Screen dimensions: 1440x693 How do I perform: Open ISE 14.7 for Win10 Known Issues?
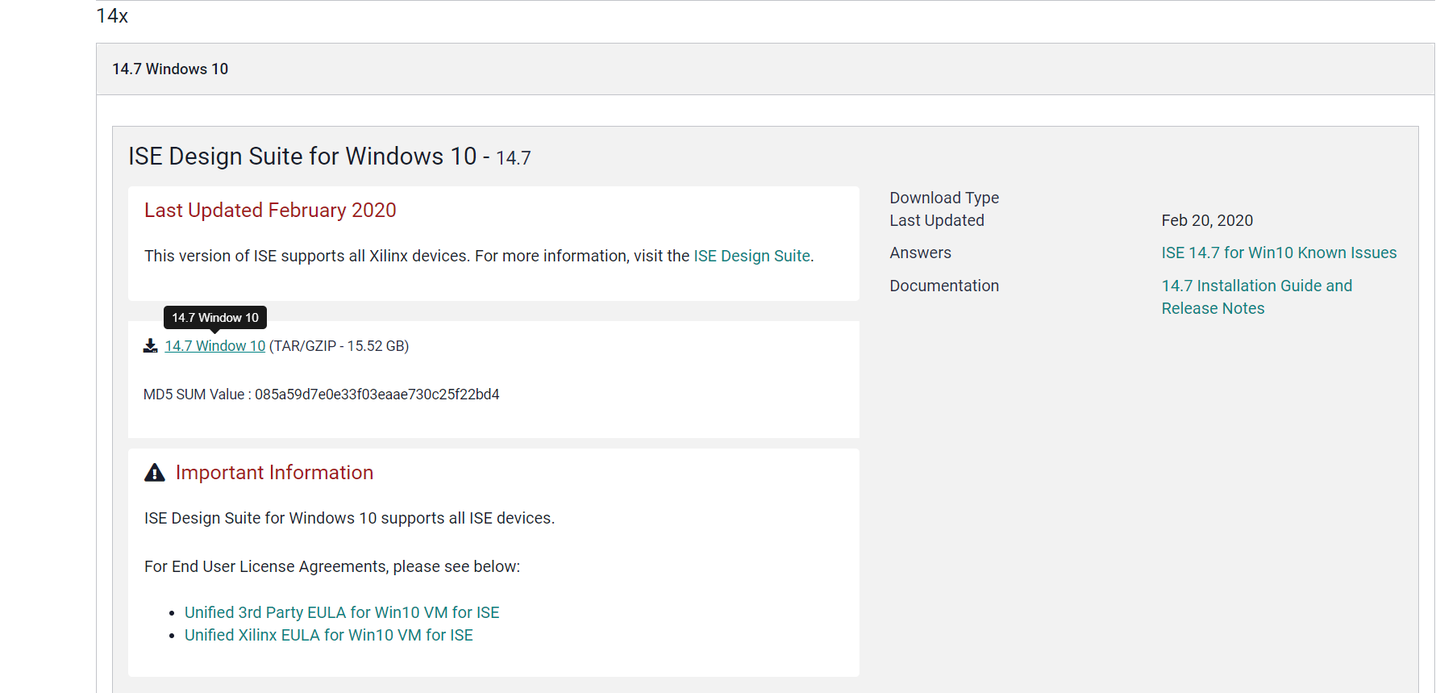(1279, 253)
